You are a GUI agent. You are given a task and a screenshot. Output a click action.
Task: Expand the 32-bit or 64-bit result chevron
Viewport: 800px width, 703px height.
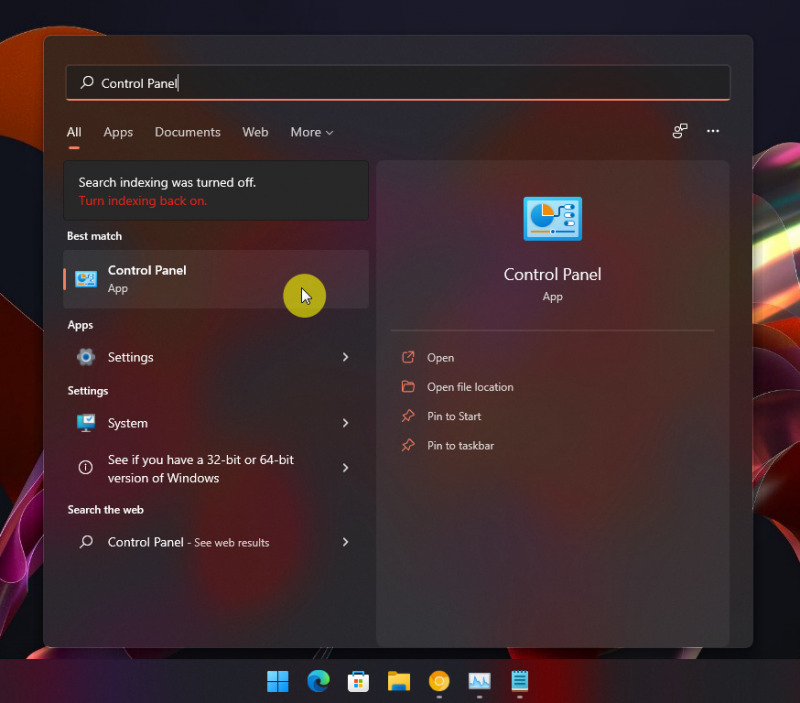[345, 468]
